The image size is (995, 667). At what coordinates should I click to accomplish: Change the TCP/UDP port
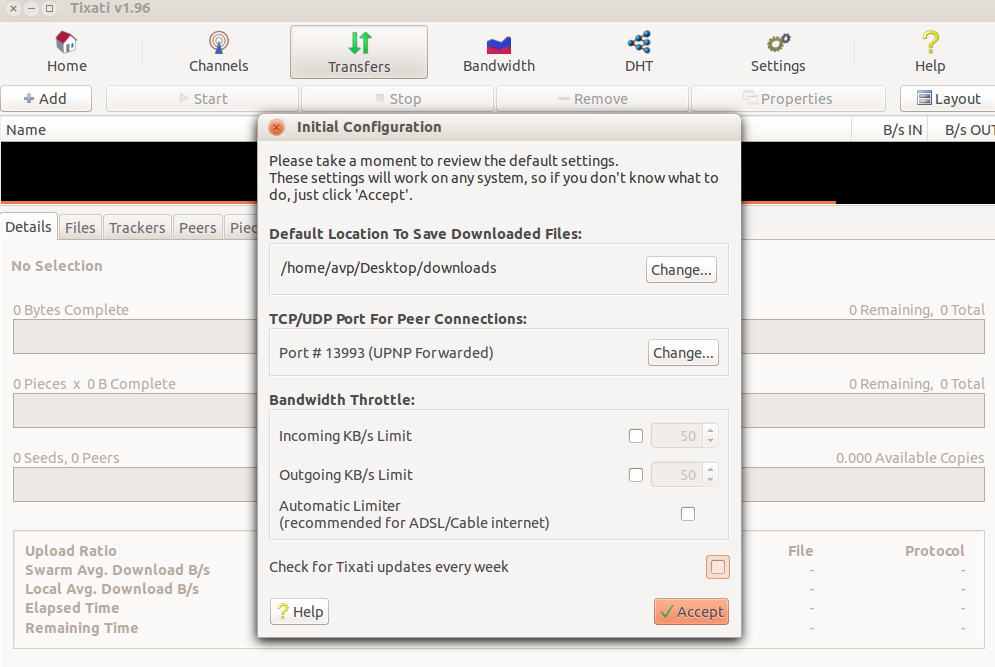(683, 353)
